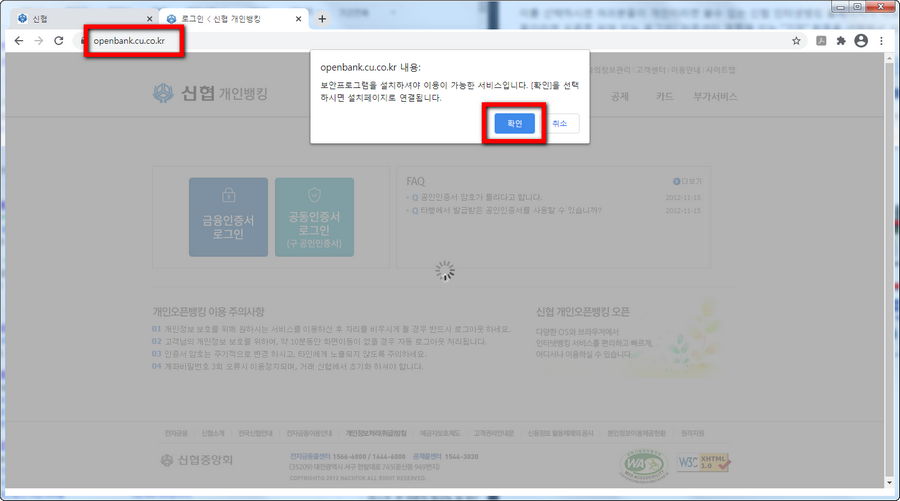The width and height of the screenshot is (900, 501).
Task: Click the 신협 개인뱅킹 logo
Action: [x=210, y=93]
